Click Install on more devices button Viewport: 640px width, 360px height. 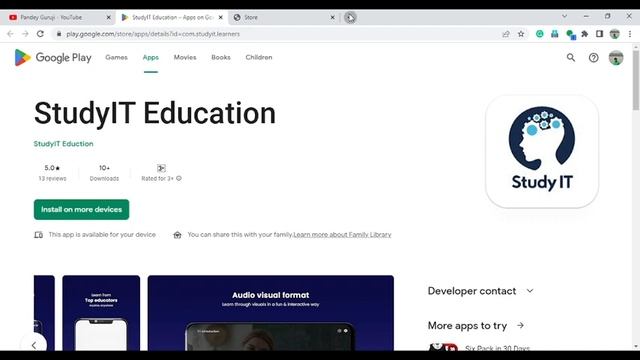click(82, 209)
